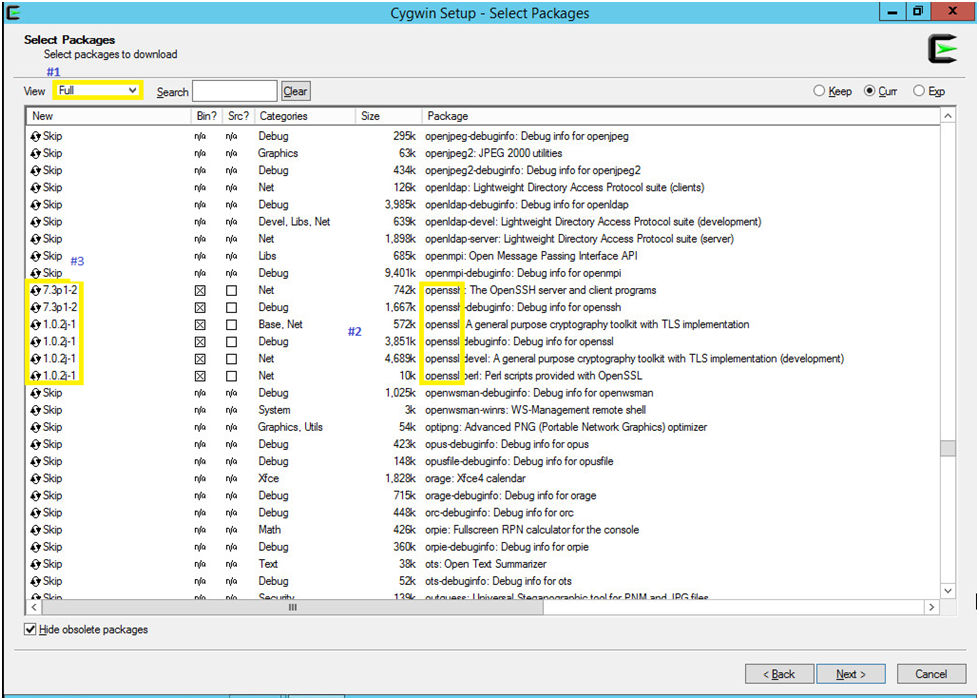Click the cycle icon for openjpeg-debuginfo row
This screenshot has height=700, width=979.
point(36,136)
